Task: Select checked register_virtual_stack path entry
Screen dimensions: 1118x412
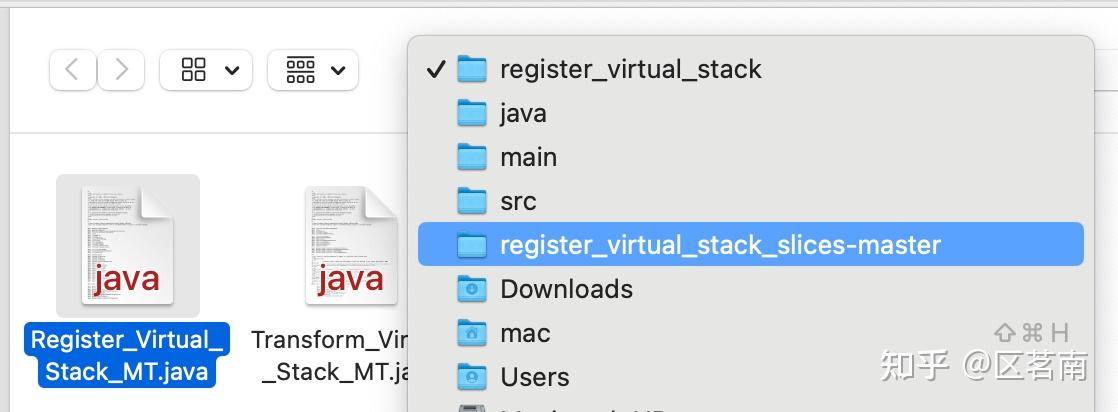Action: [x=630, y=69]
